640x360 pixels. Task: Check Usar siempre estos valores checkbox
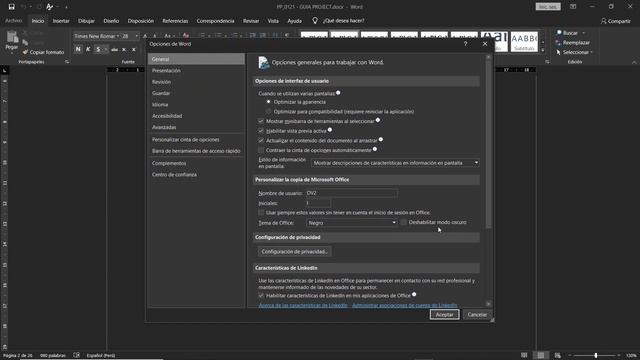coord(261,213)
